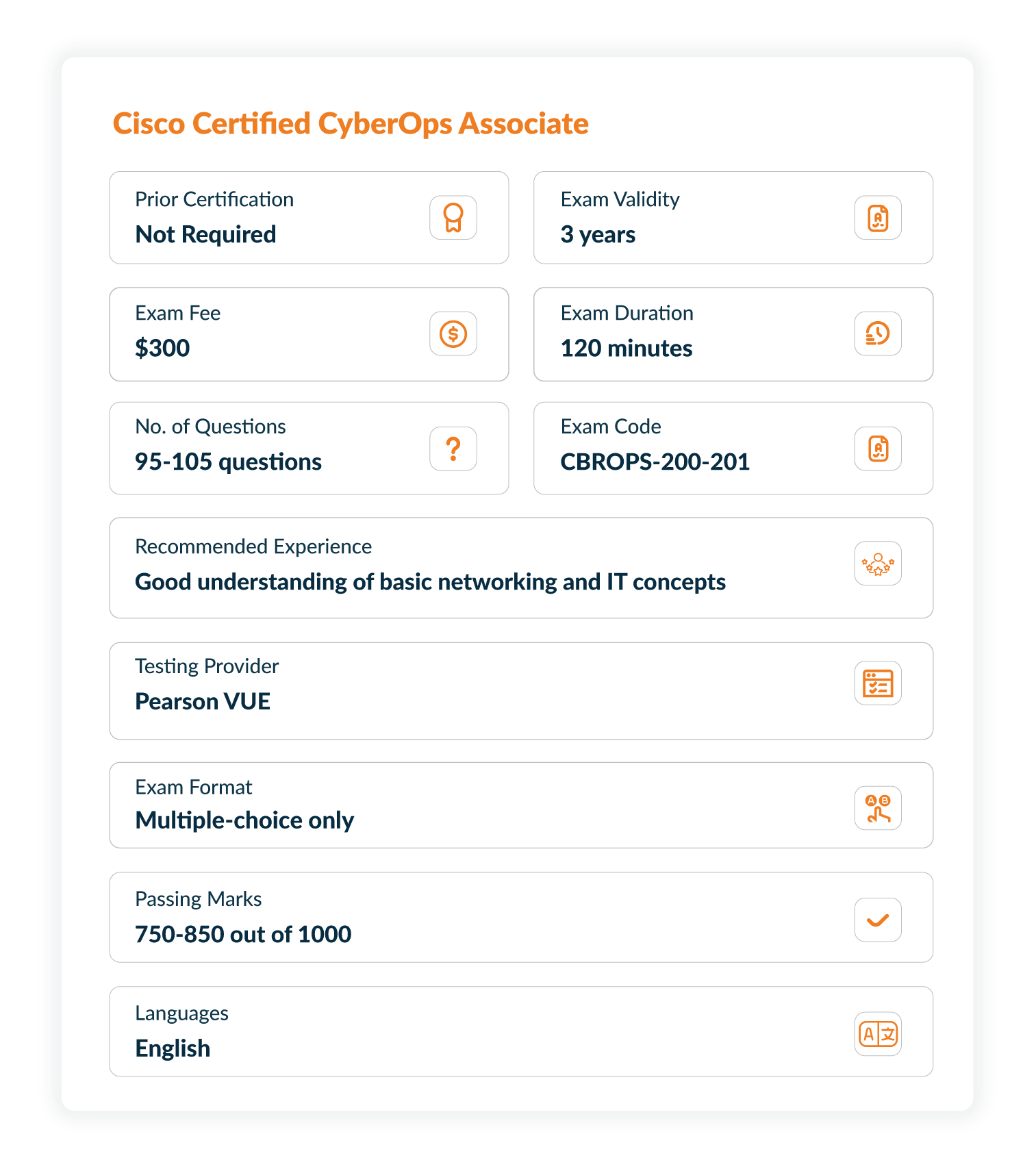Click the 750-850 out of 1000 text
The image size is (1036, 1160).
coord(243,935)
